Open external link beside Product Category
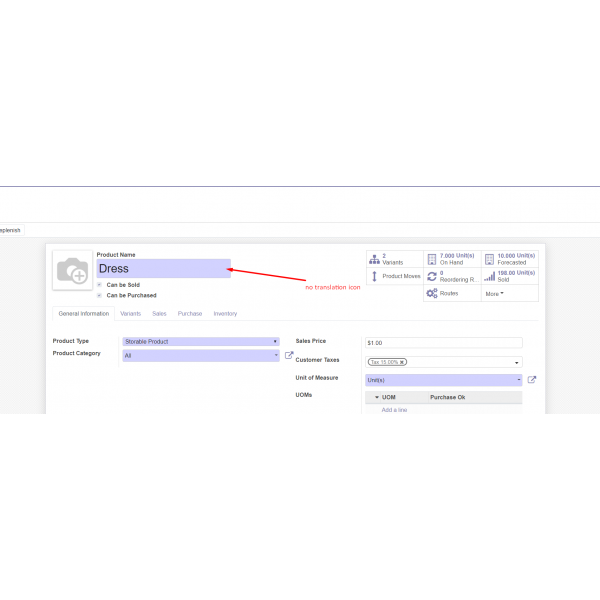The width and height of the screenshot is (600, 600). click(289, 355)
